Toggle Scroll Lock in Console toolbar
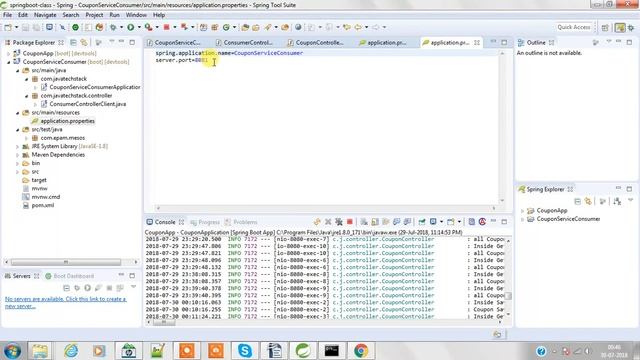Image resolution: width=640 pixels, height=360 pixels. tap(375, 222)
